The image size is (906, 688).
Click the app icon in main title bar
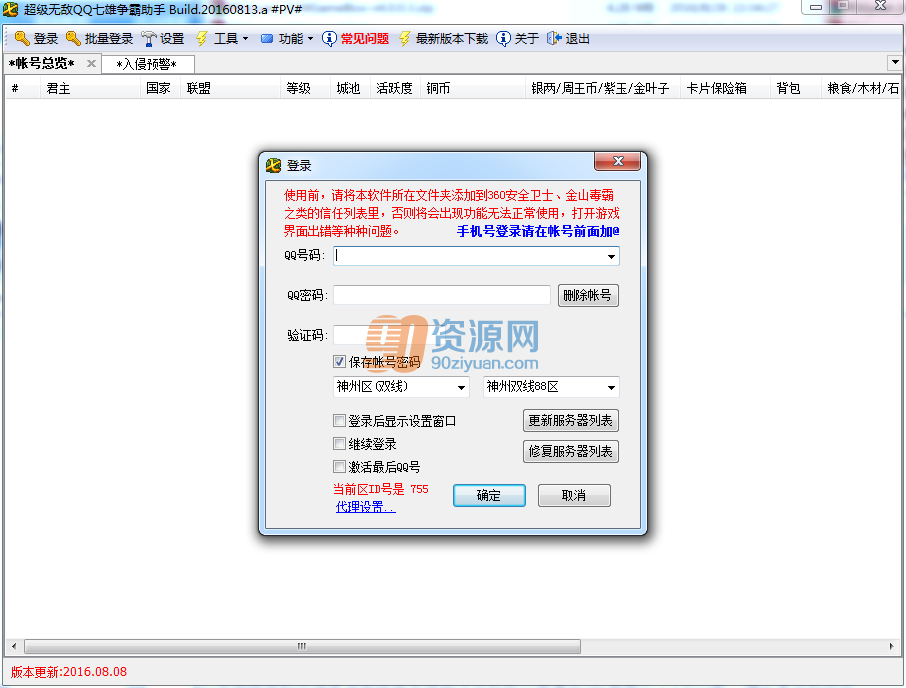point(10,9)
